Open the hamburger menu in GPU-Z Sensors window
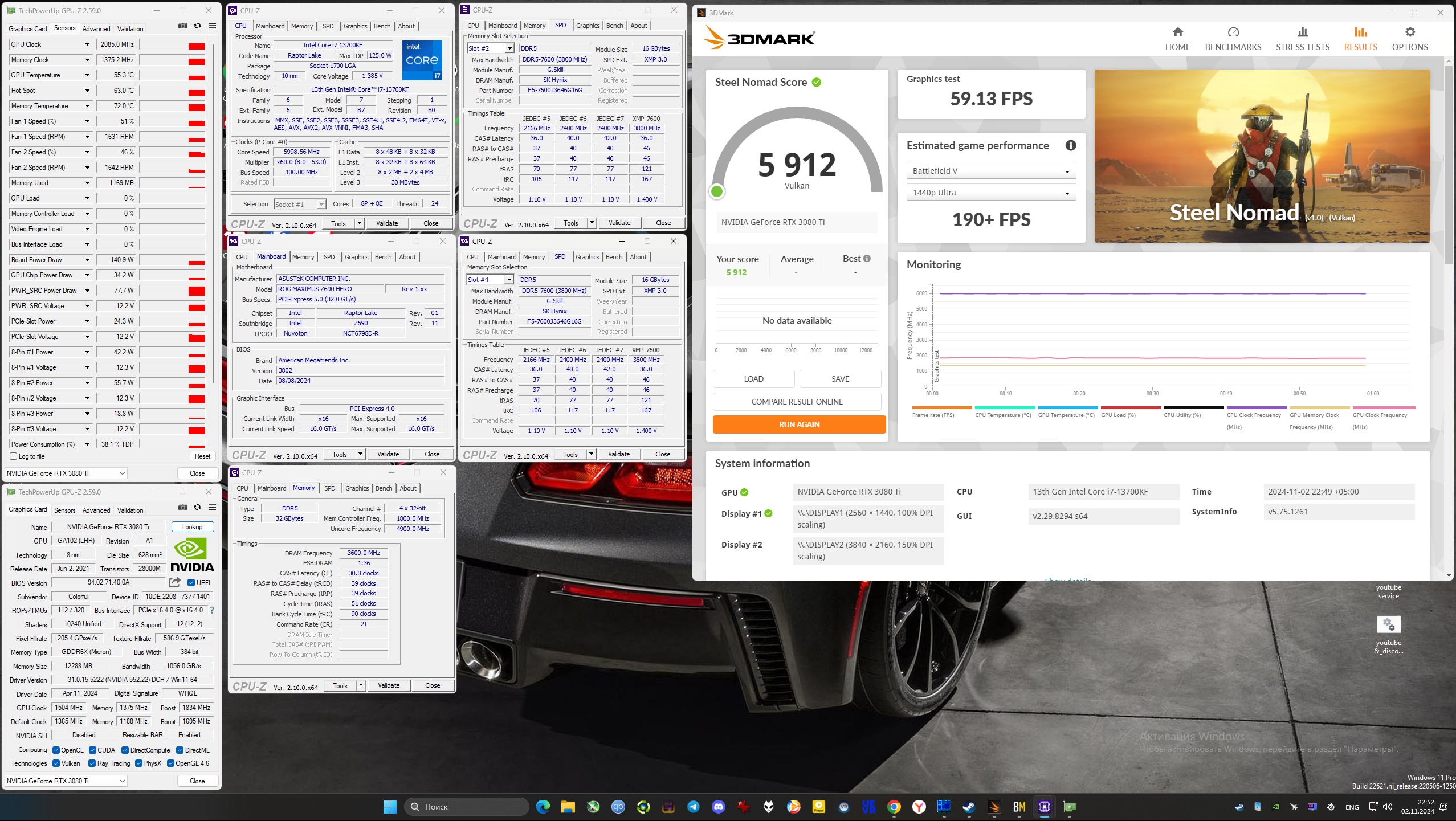The image size is (1456, 821). [x=212, y=26]
